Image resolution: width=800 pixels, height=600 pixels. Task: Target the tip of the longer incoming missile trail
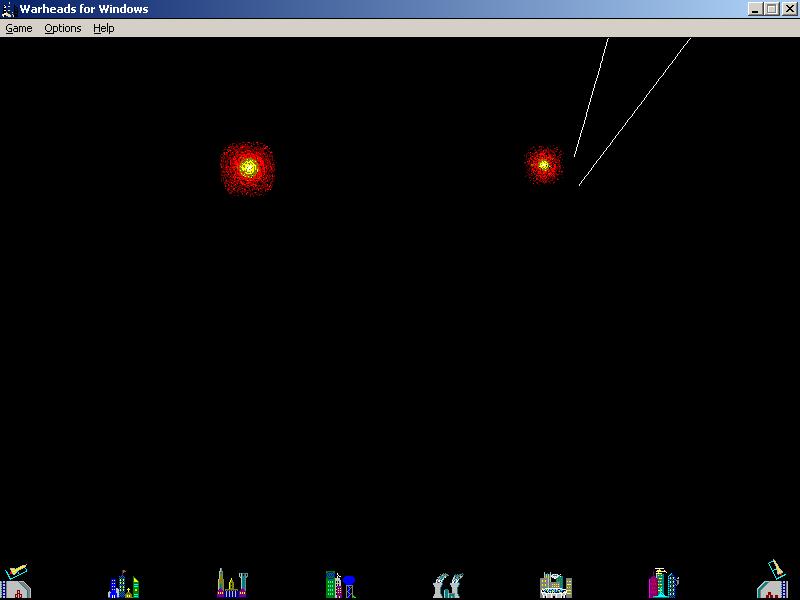click(580, 185)
